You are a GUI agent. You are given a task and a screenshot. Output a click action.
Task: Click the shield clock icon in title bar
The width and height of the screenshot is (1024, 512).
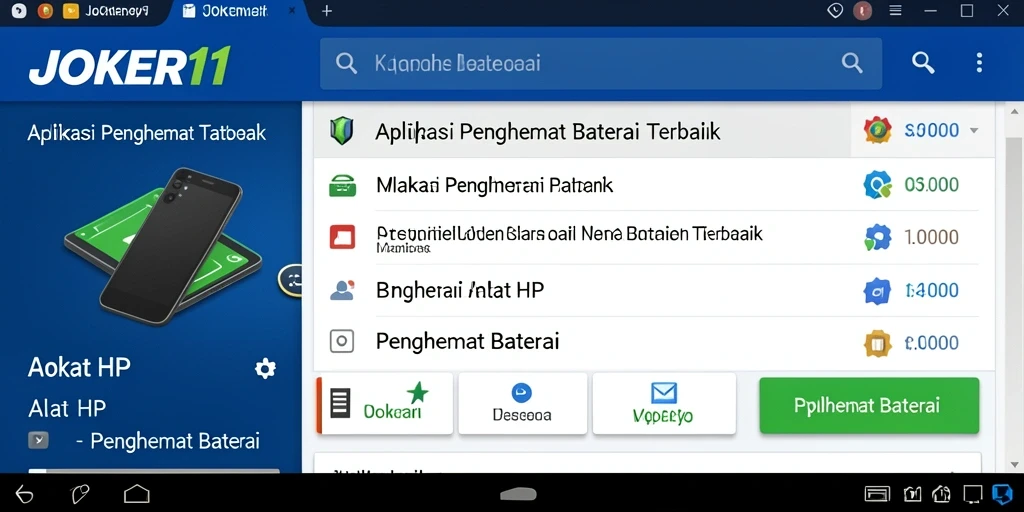835,10
